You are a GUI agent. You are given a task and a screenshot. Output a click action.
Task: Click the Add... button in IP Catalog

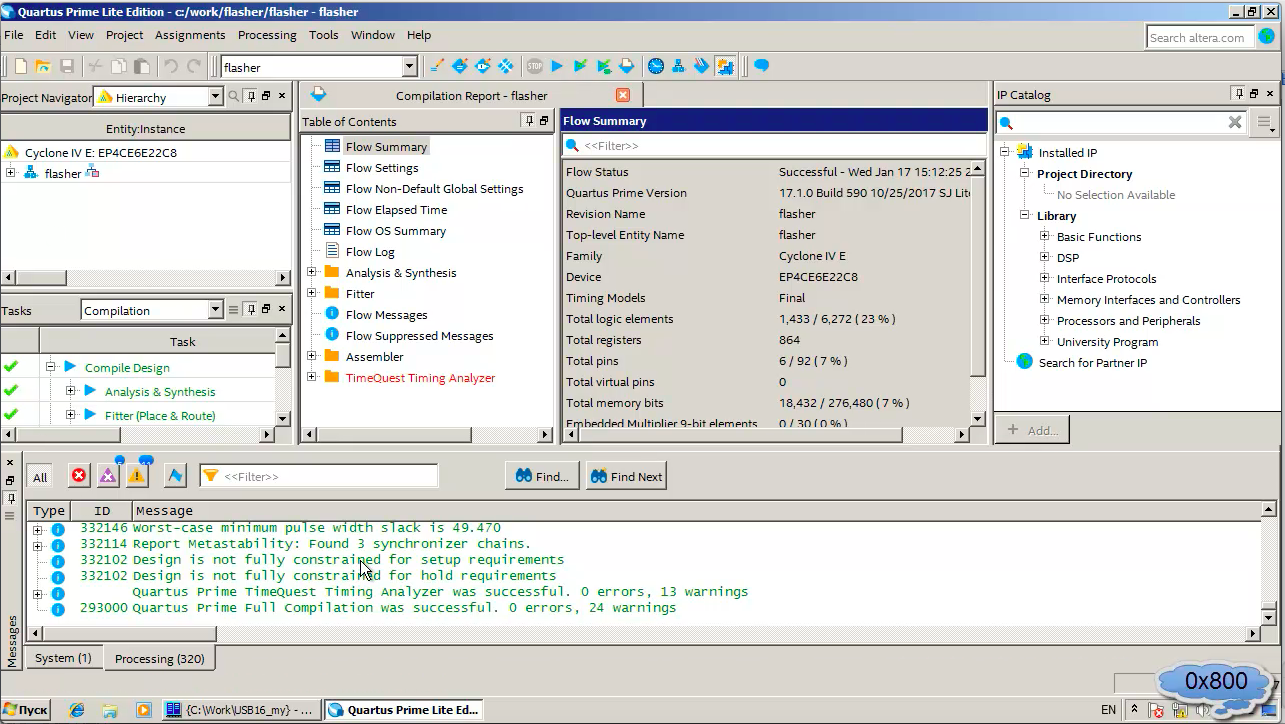pyautogui.click(x=1032, y=430)
